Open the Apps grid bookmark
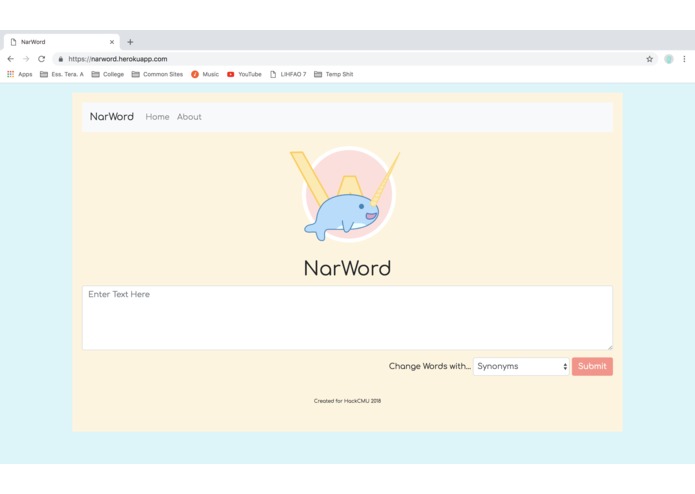 20,74
